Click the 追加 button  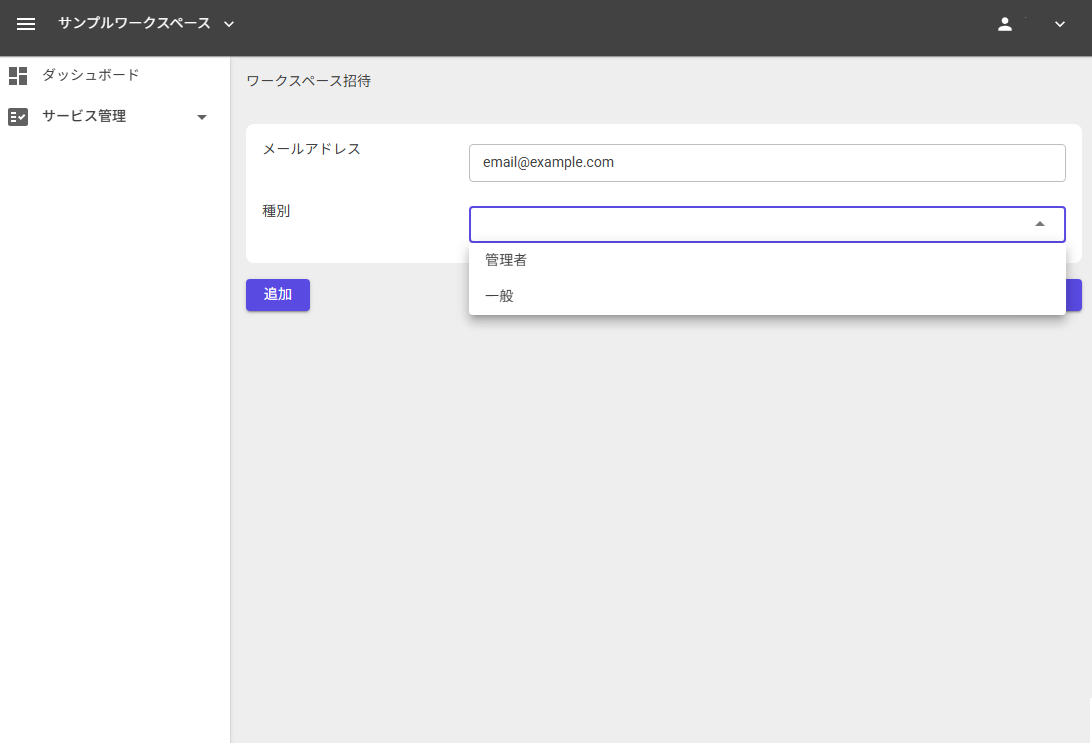[x=277, y=295]
